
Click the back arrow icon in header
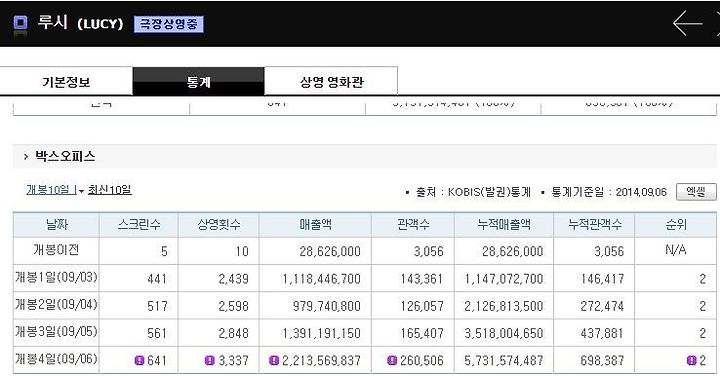tap(687, 23)
